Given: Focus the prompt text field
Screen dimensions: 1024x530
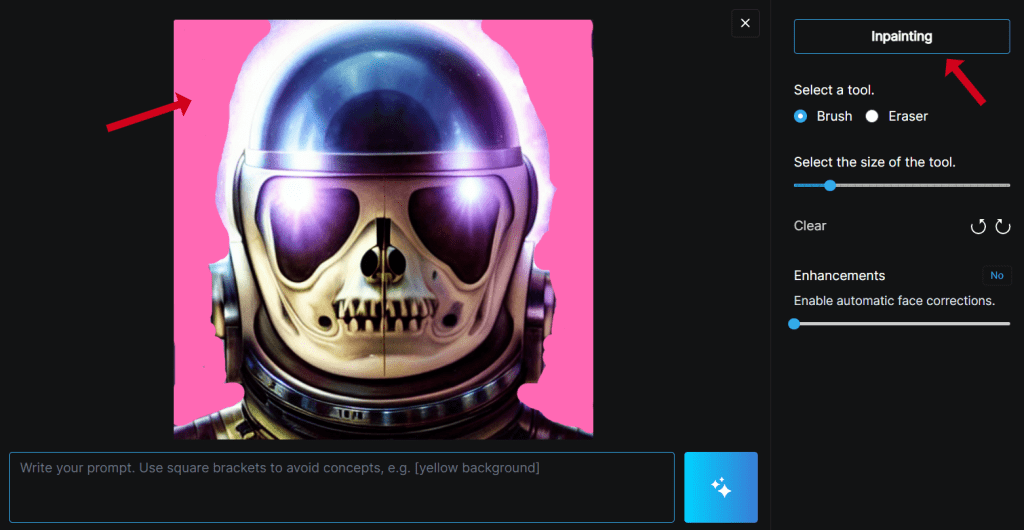Looking at the screenshot, I should [342, 487].
